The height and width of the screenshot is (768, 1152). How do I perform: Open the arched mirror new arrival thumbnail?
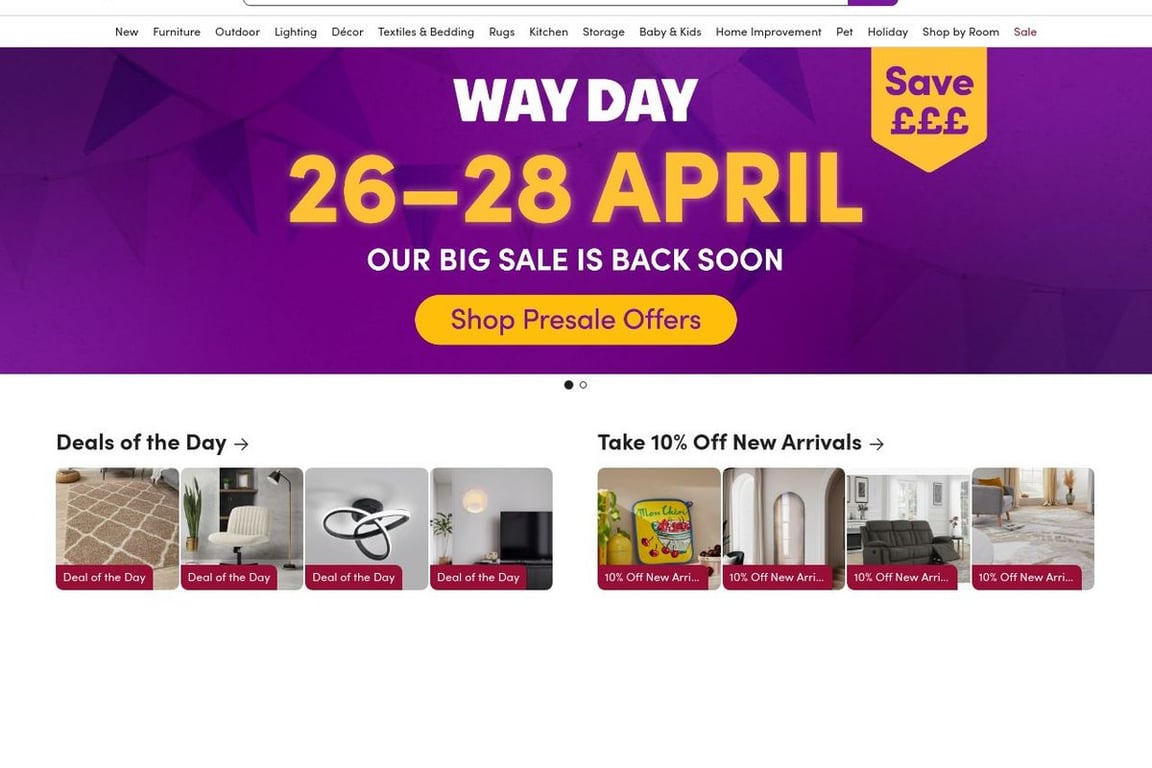click(784, 528)
